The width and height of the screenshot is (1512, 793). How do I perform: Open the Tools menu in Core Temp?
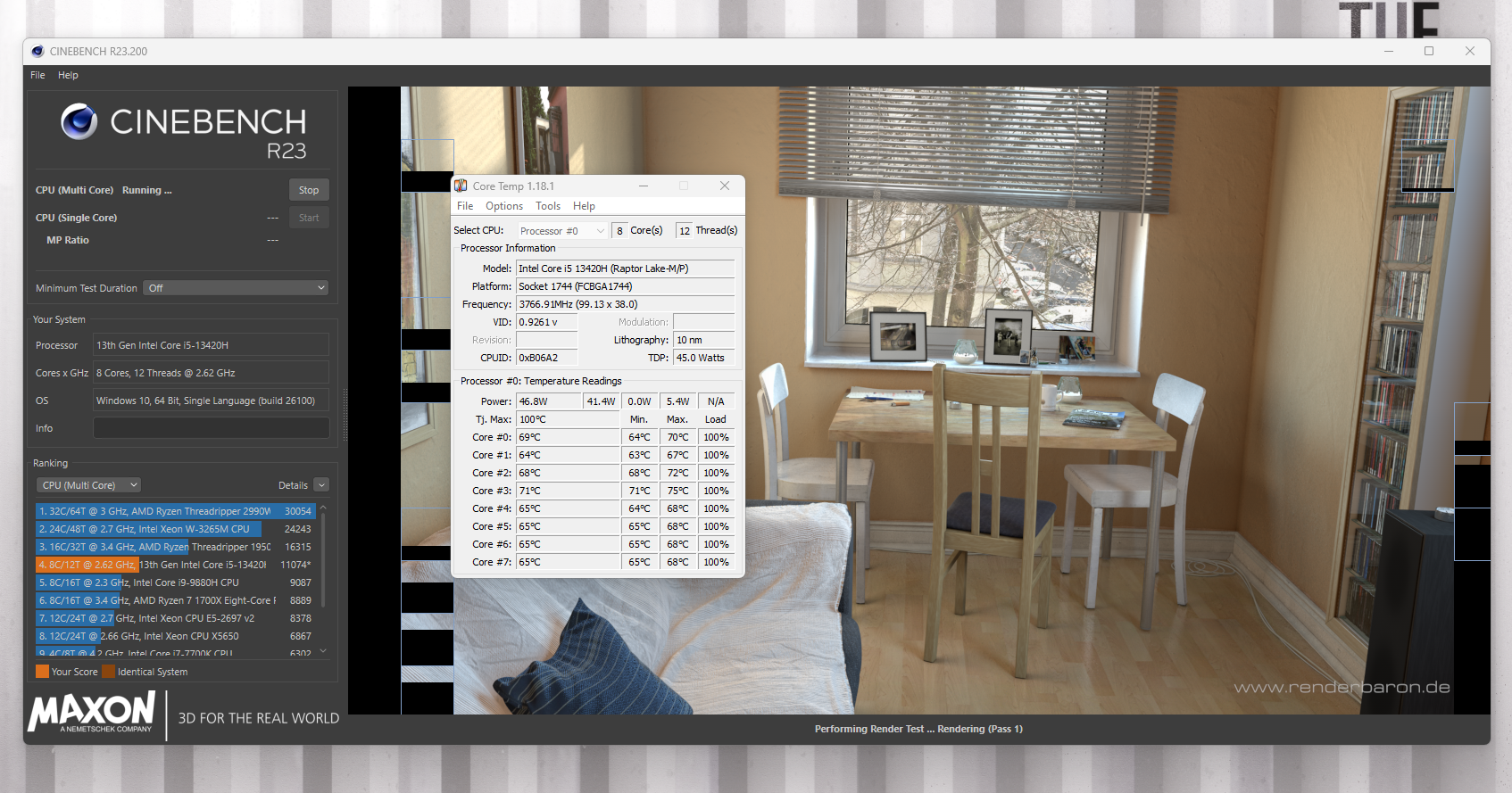click(x=548, y=206)
